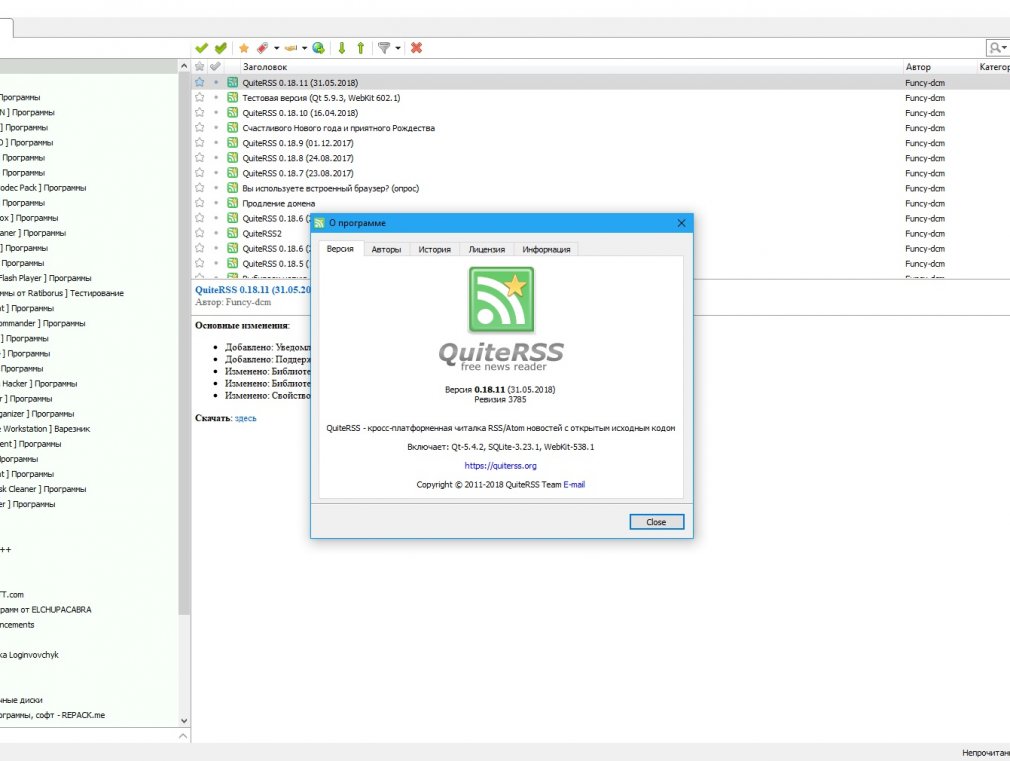Select the Flash Player ] Программы feed
This screenshot has width=1010, height=761.
[46, 278]
